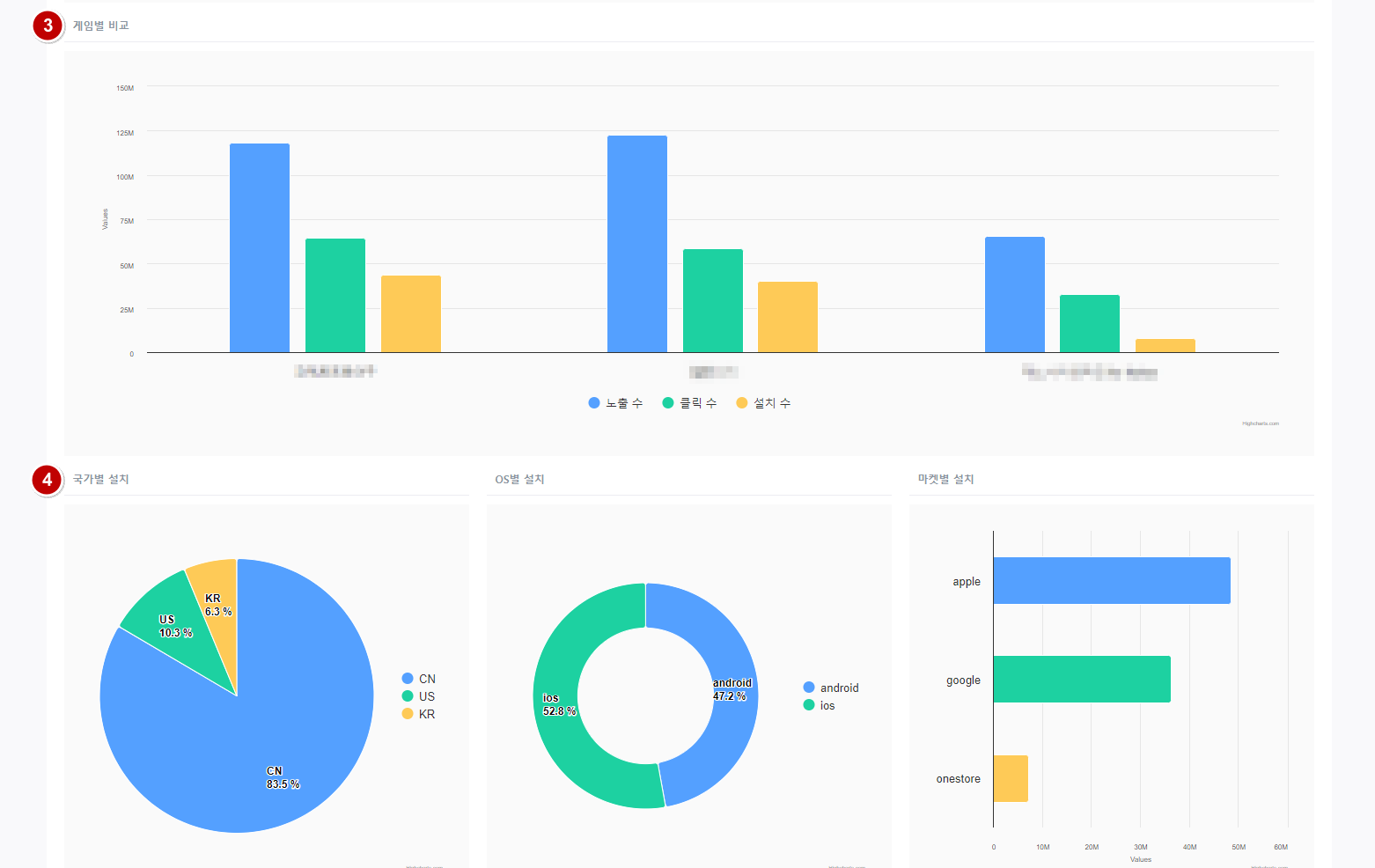The image size is (1375, 868).
Task: Click the 국가별 설치 section title
Action: [100, 479]
